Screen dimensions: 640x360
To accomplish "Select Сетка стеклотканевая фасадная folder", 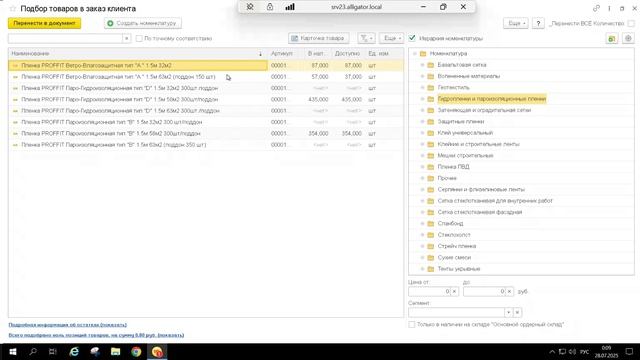I will point(480,212).
